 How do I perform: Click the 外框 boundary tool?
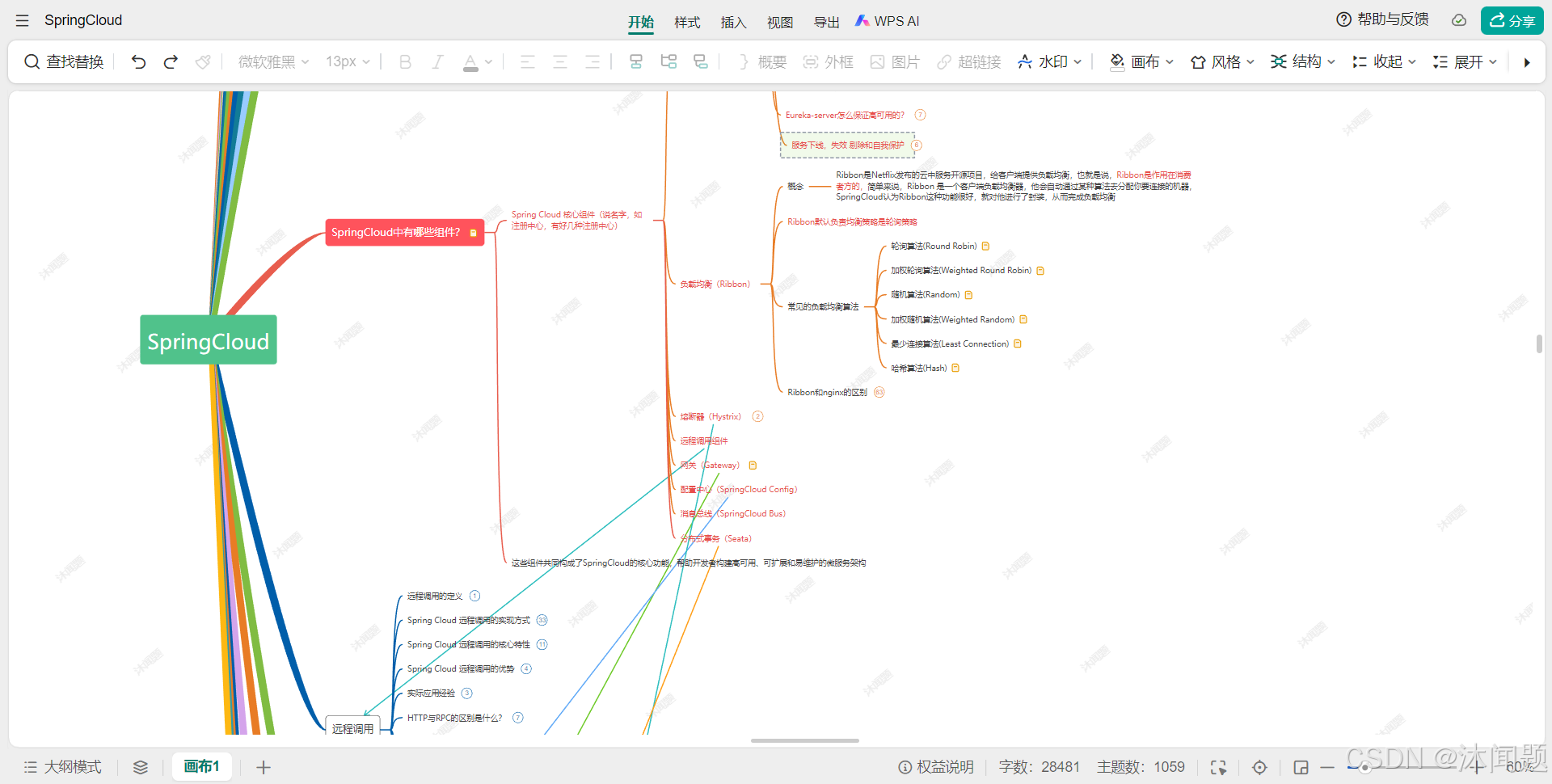[828, 62]
